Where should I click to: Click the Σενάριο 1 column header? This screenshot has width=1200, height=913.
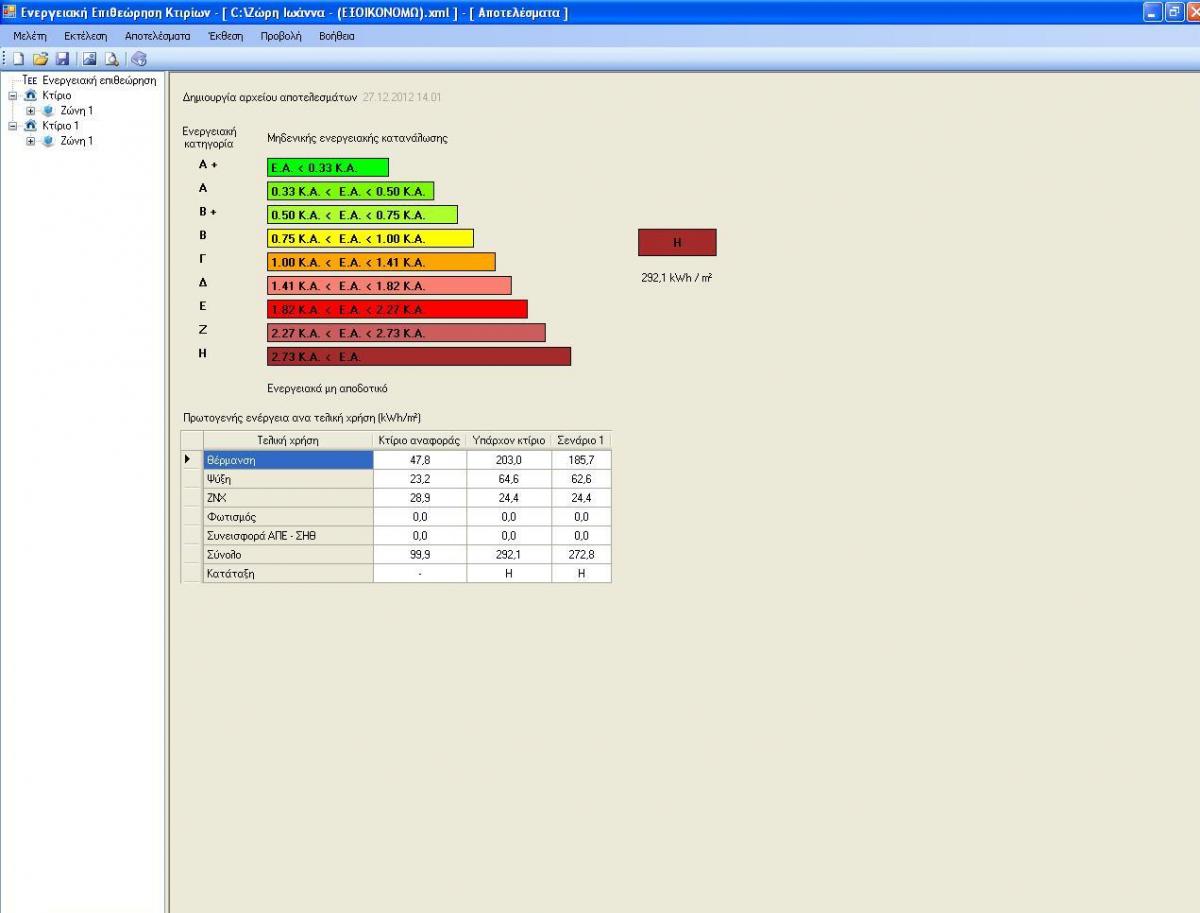[x=580, y=440]
